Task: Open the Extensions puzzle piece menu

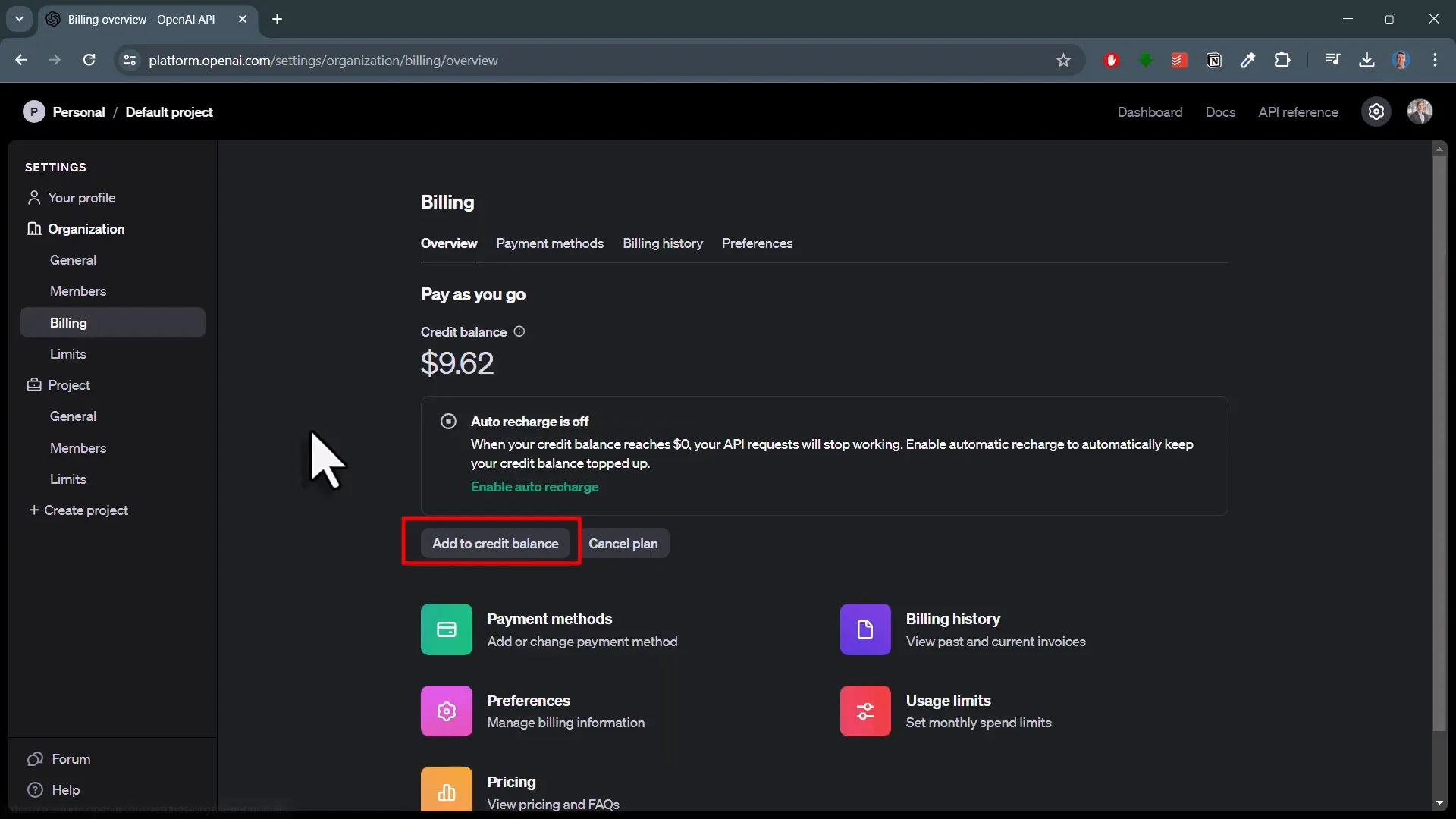Action: (x=1283, y=60)
